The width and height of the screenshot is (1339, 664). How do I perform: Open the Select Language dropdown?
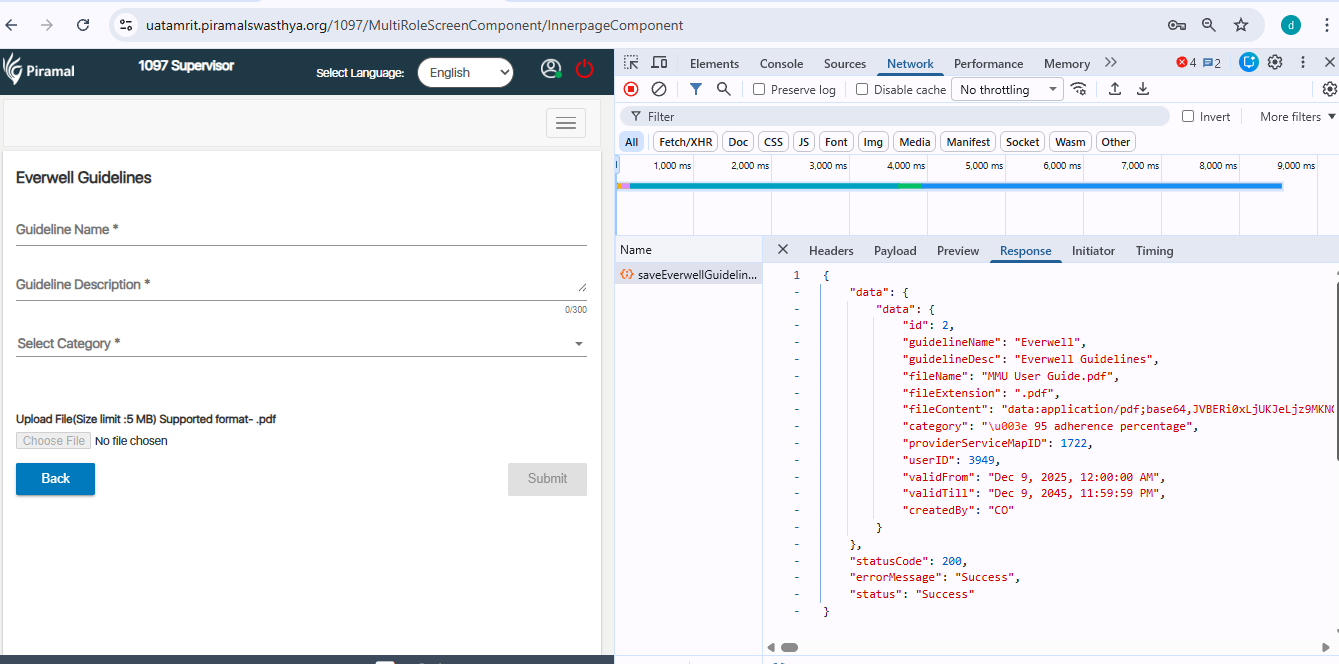(465, 72)
